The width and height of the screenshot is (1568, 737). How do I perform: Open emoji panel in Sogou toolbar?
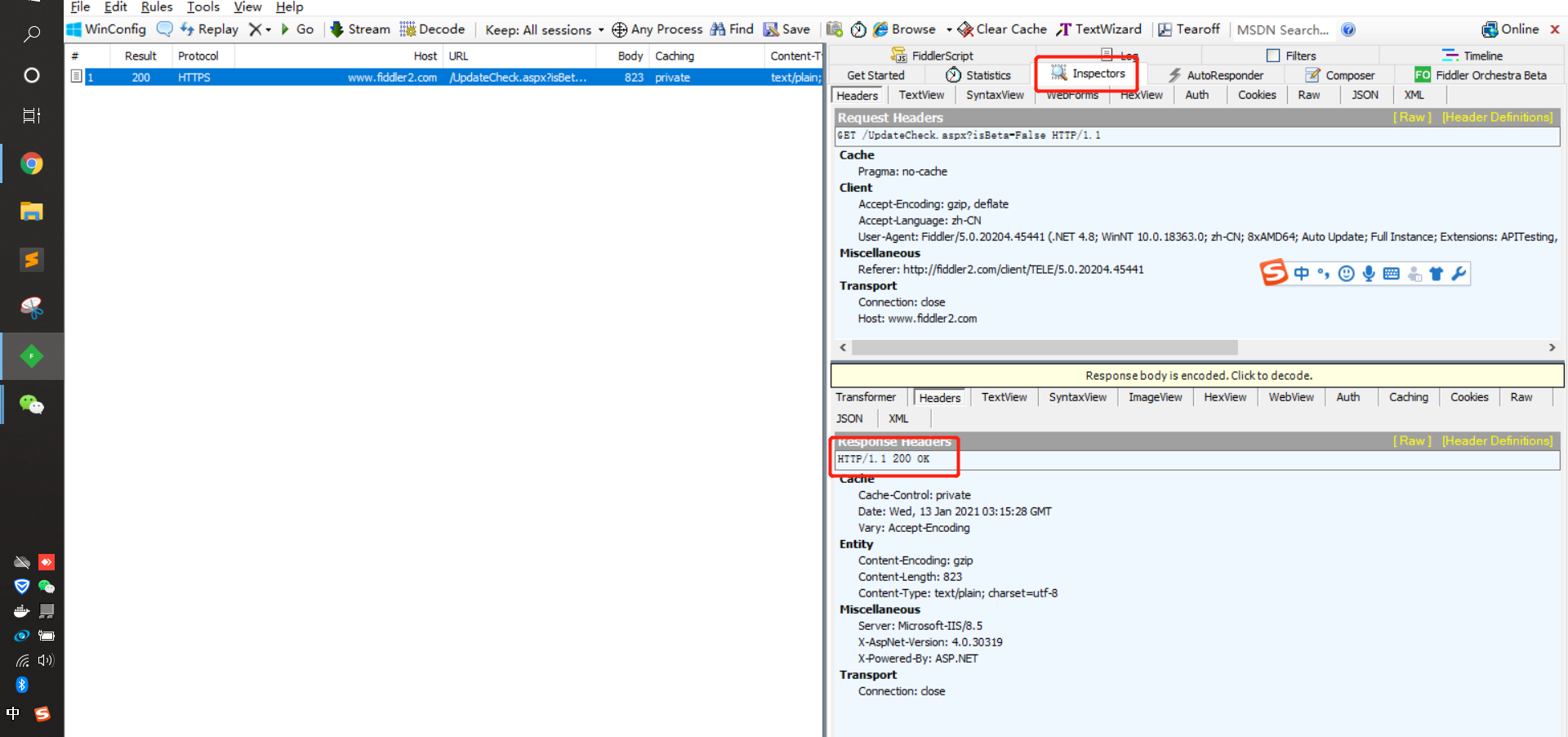pyautogui.click(x=1346, y=274)
